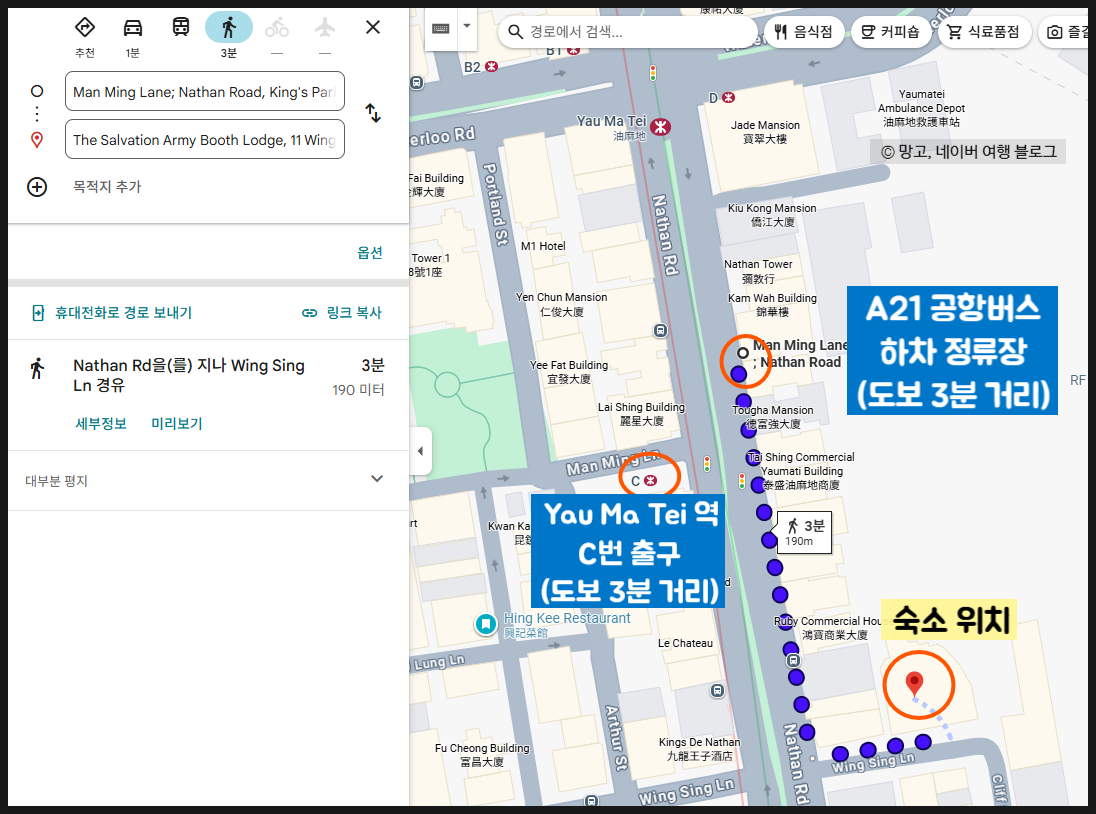The height and width of the screenshot is (814, 1096).
Task: Expand the mostly flat elevation section
Action: (x=208, y=480)
